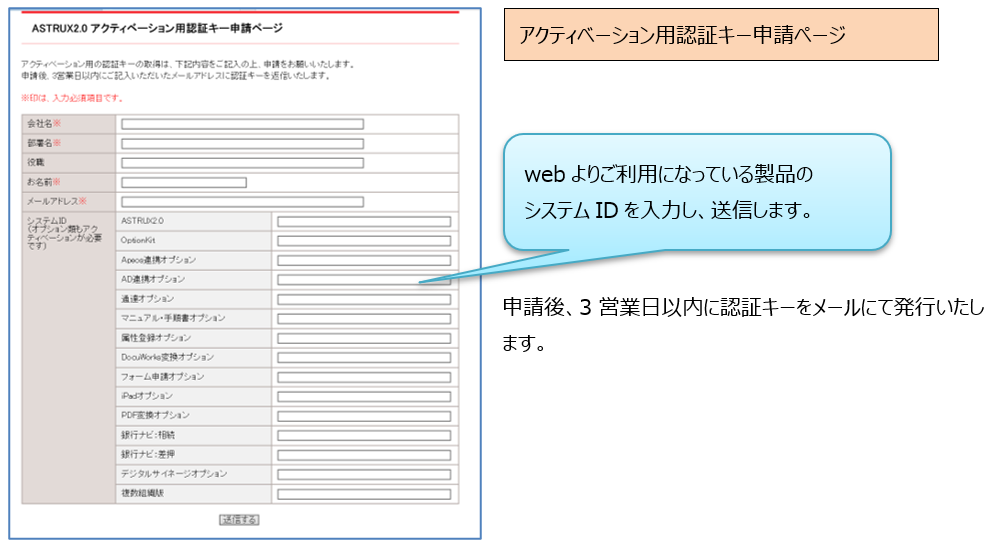Click the iPadオプション input field
Screen dimensions: 994x547
pos(364,397)
